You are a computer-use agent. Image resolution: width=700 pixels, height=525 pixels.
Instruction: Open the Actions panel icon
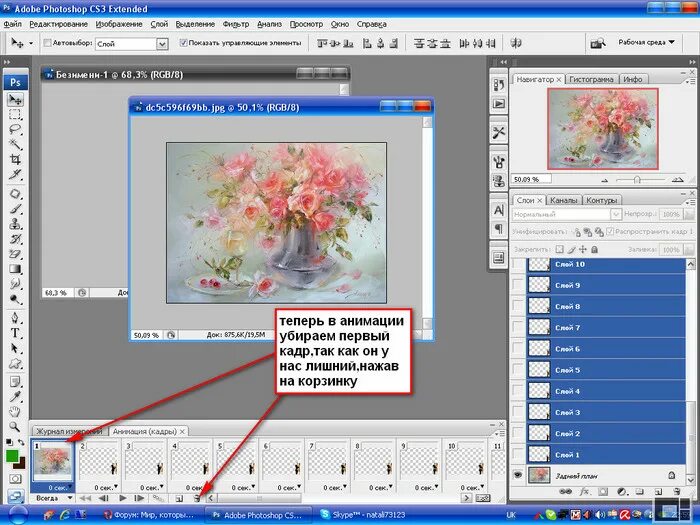pos(499,104)
